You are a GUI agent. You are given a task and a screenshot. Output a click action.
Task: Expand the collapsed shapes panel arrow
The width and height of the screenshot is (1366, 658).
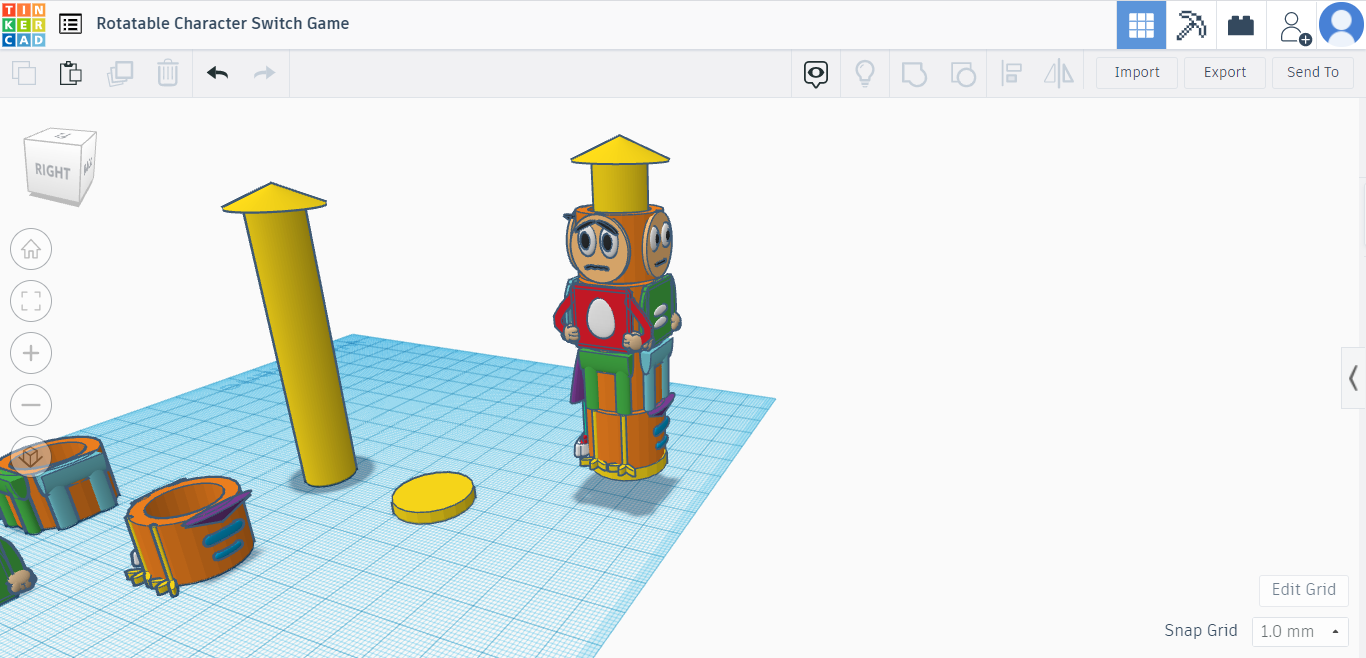click(x=1353, y=378)
